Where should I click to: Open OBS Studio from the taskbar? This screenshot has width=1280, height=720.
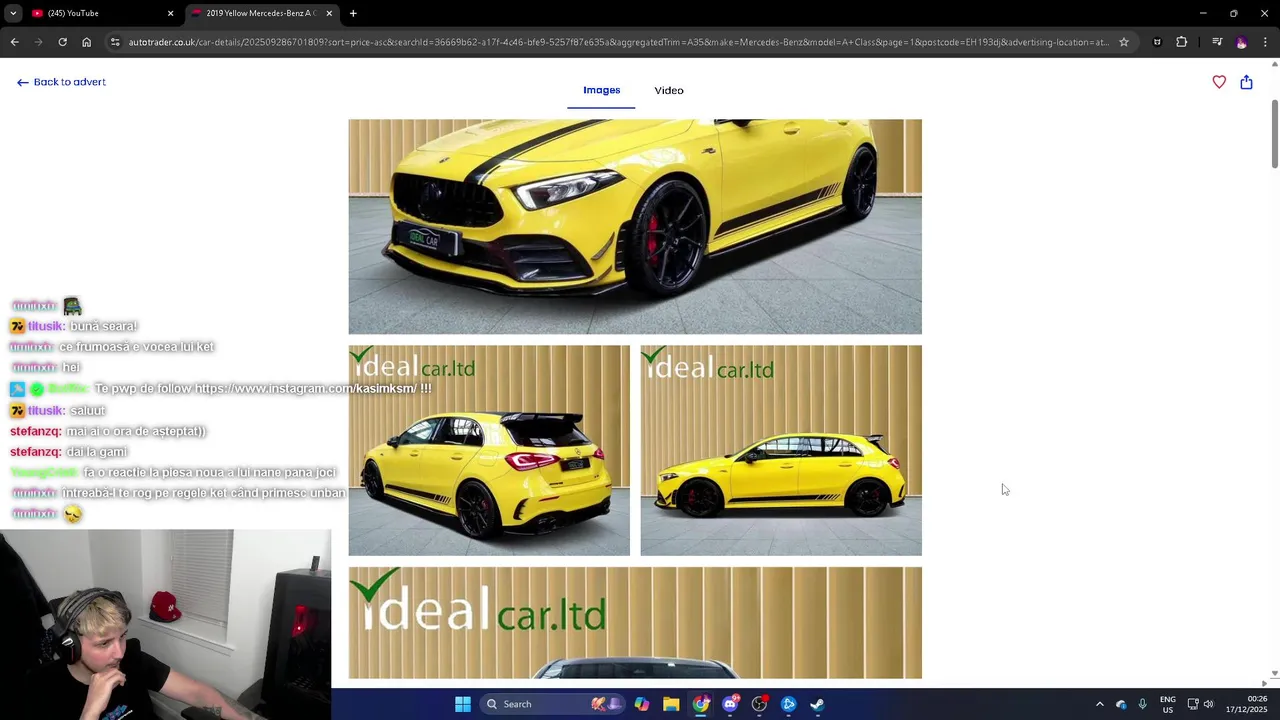tap(759, 704)
